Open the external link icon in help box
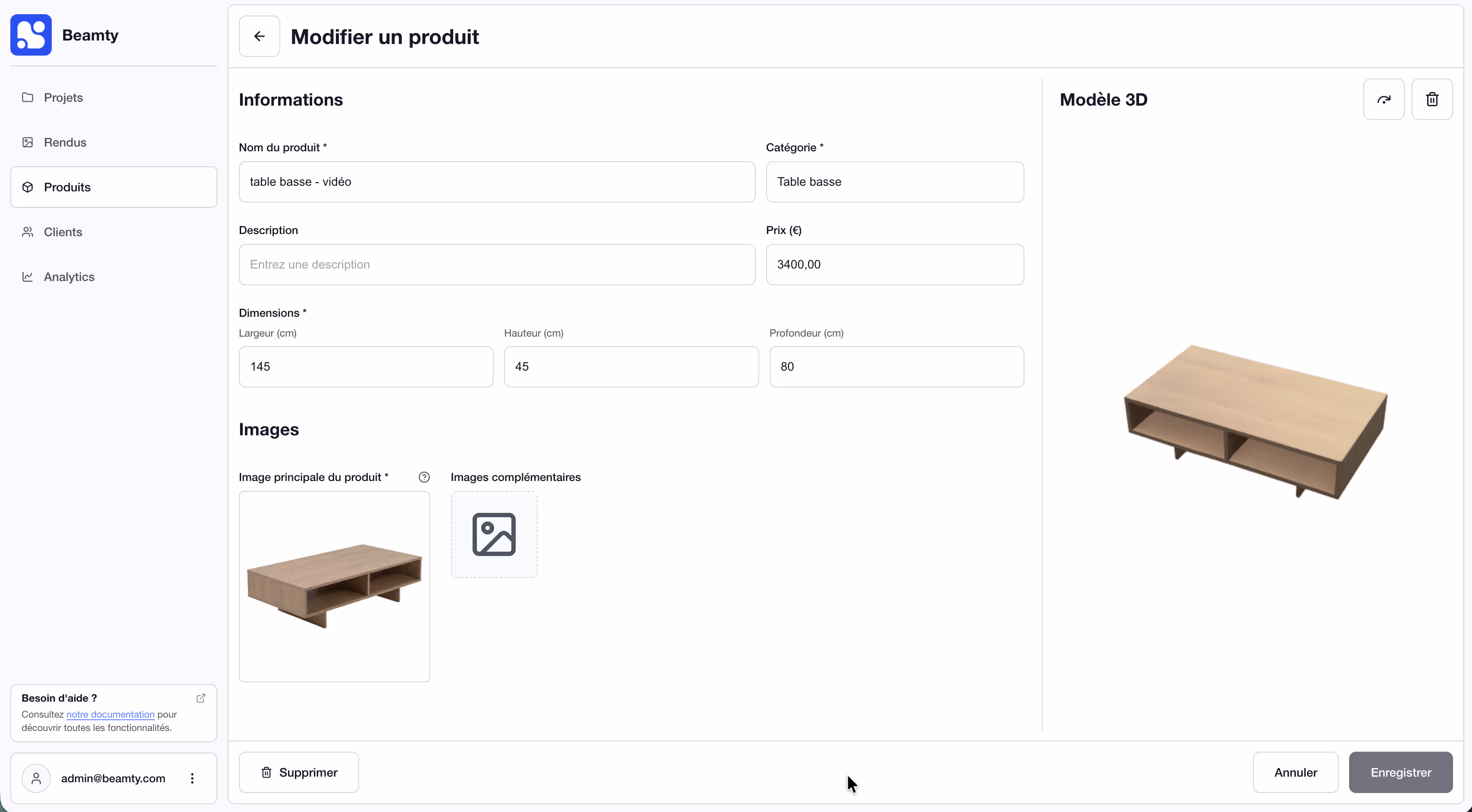This screenshot has height=812, width=1472. 200,698
